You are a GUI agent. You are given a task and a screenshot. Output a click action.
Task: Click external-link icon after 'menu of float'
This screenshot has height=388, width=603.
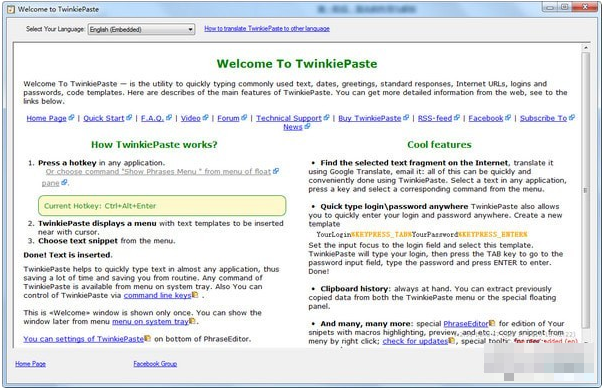pyautogui.click(x=276, y=171)
